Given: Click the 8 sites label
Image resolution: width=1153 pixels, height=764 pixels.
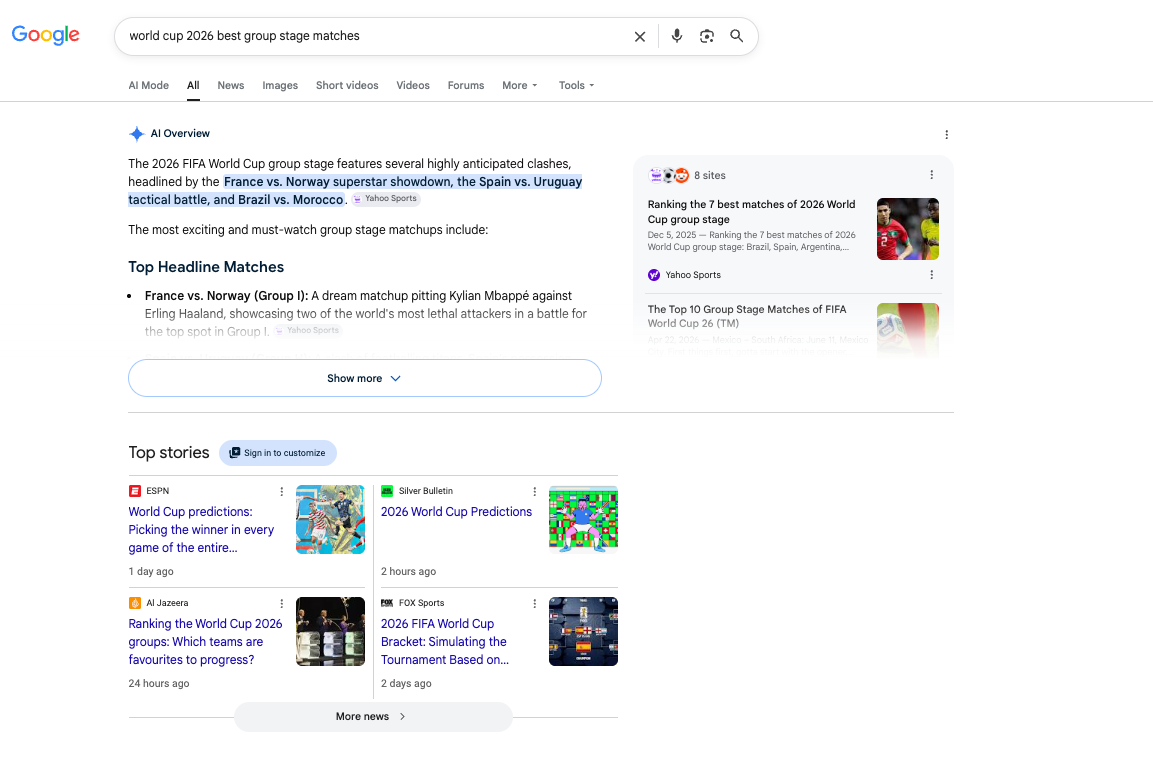Looking at the screenshot, I should pos(710,176).
